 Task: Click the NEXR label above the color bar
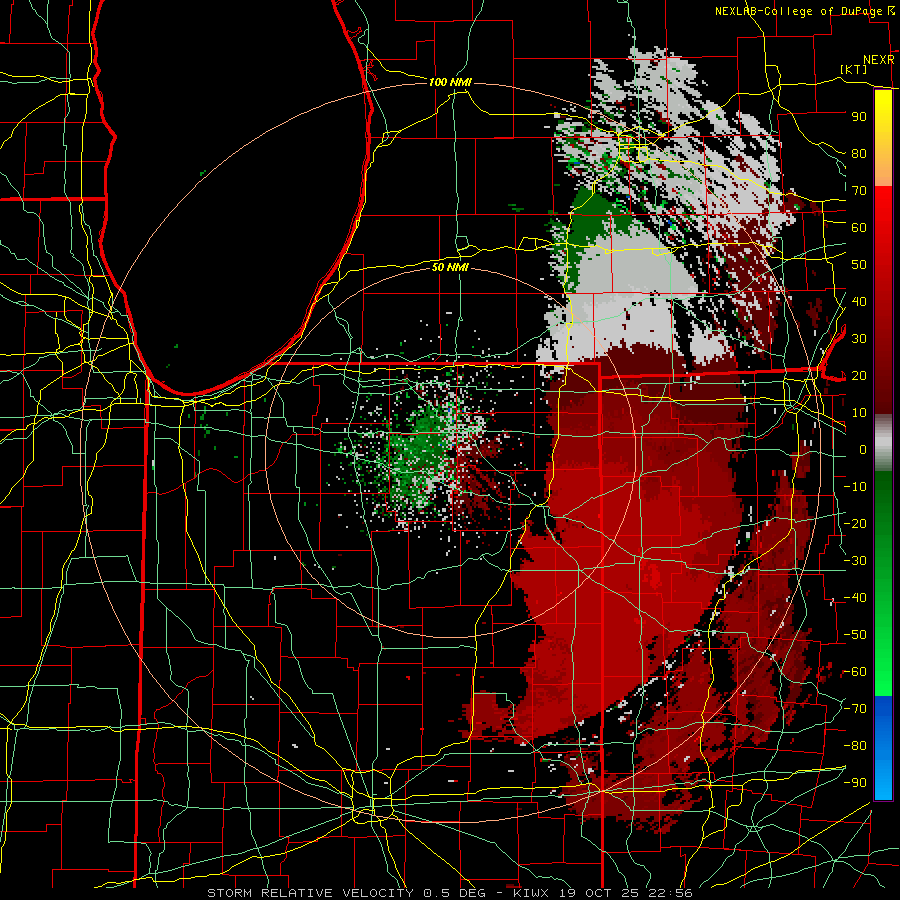coord(878,60)
